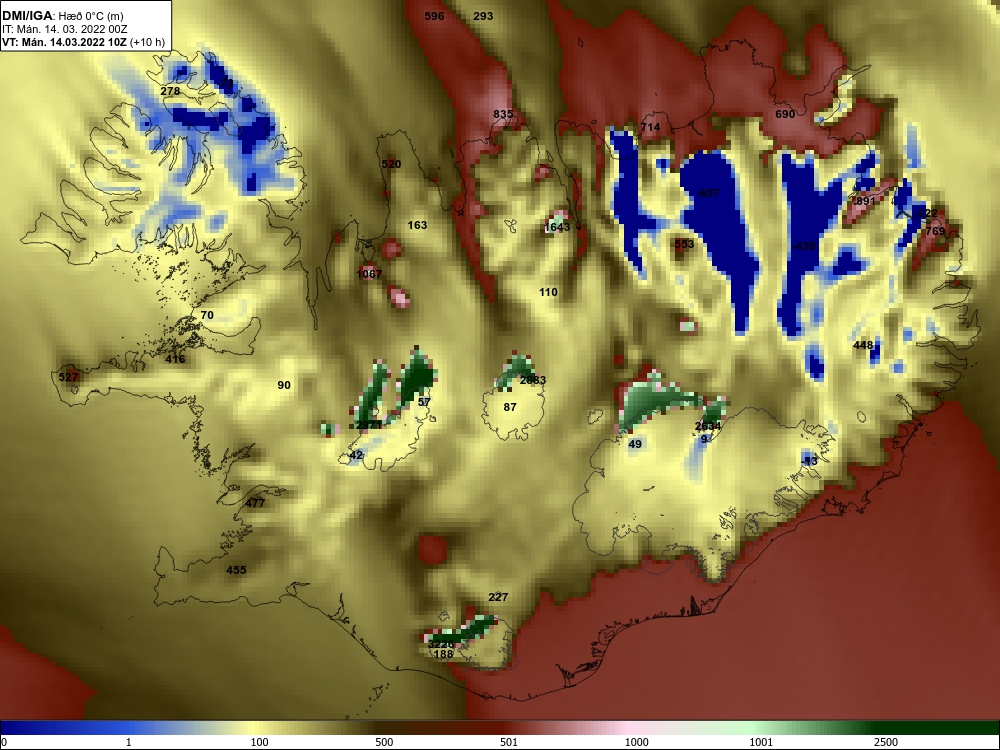Click the map value 527
Viewport: 1000px width, 750px height.
(x=68, y=377)
